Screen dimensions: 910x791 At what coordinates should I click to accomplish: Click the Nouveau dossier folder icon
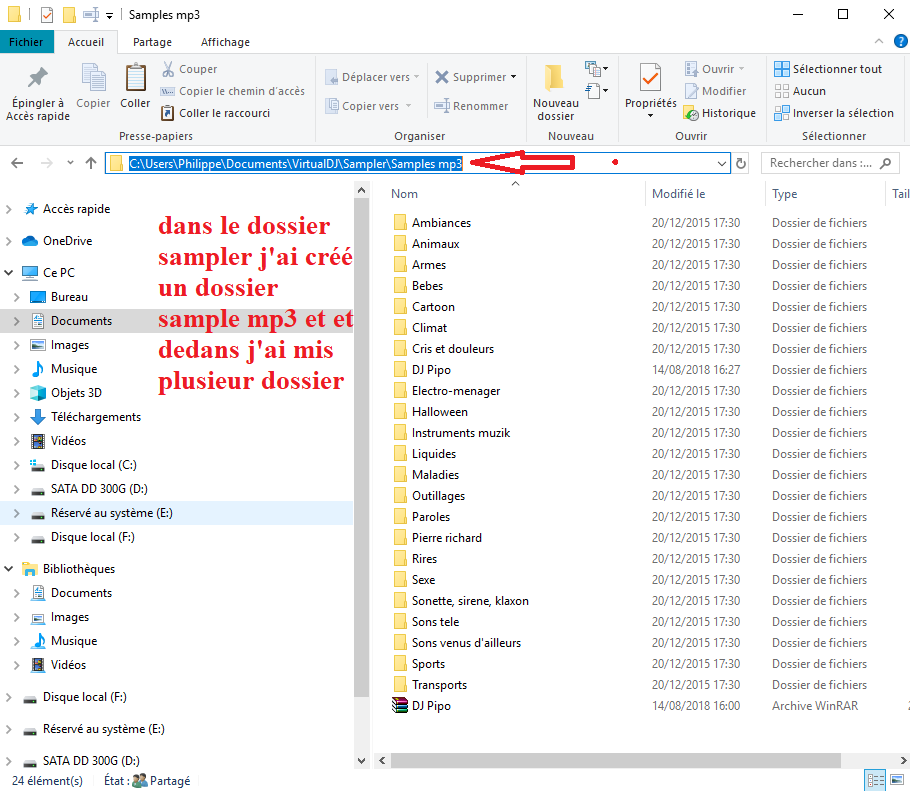coord(555,79)
